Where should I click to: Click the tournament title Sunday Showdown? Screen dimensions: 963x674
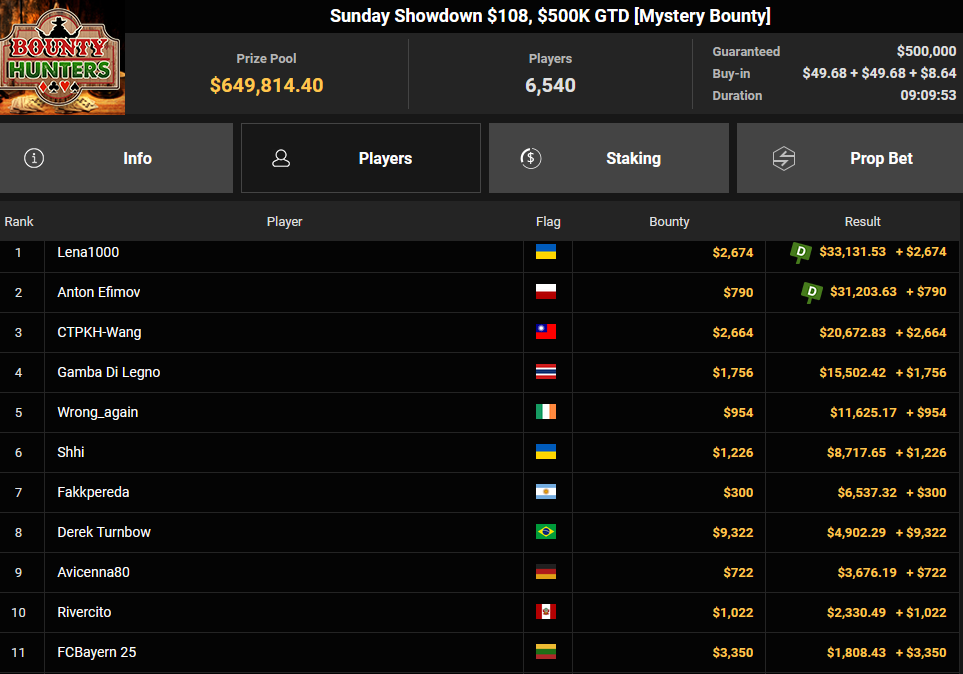(x=550, y=15)
